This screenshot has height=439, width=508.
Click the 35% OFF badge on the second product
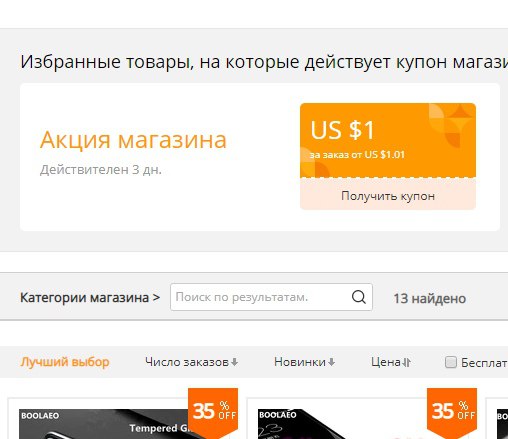click(x=452, y=412)
